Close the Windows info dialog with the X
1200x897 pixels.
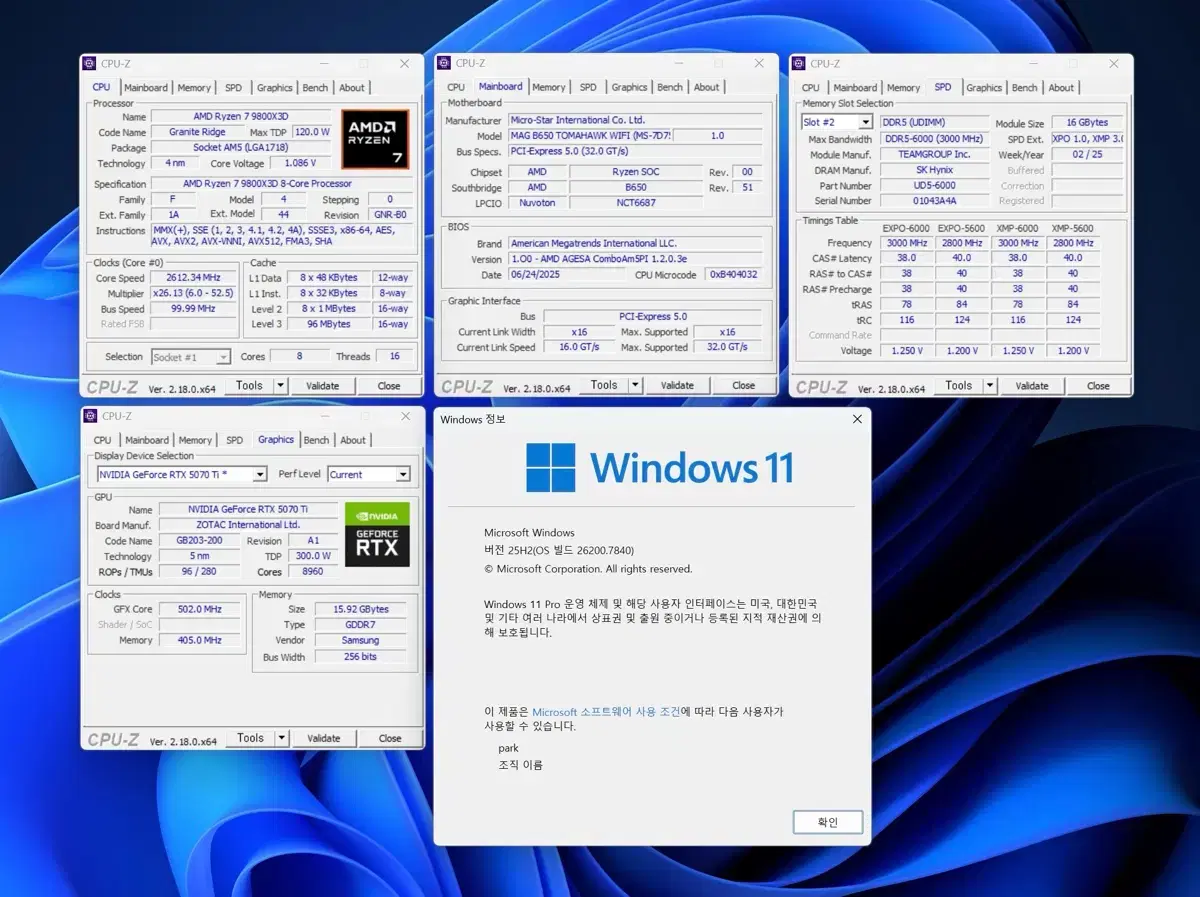[x=857, y=419]
